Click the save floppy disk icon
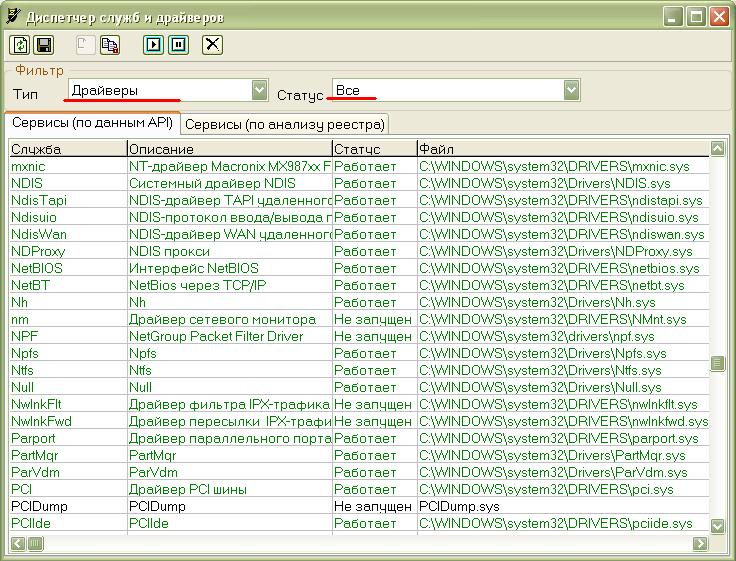This screenshot has width=736, height=561. tap(44, 45)
